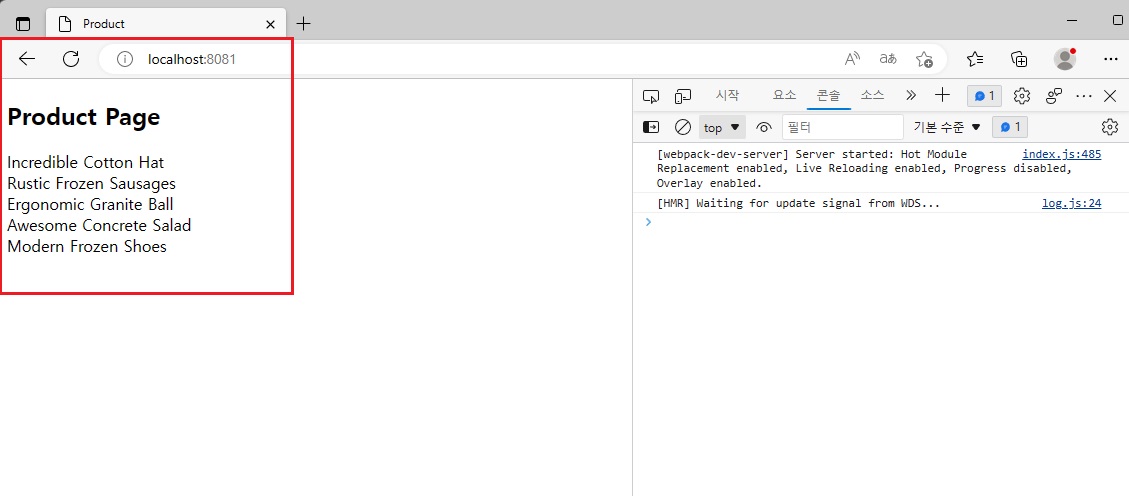The image size is (1129, 496).
Task: Open console settings gear
Action: [x=1110, y=127]
